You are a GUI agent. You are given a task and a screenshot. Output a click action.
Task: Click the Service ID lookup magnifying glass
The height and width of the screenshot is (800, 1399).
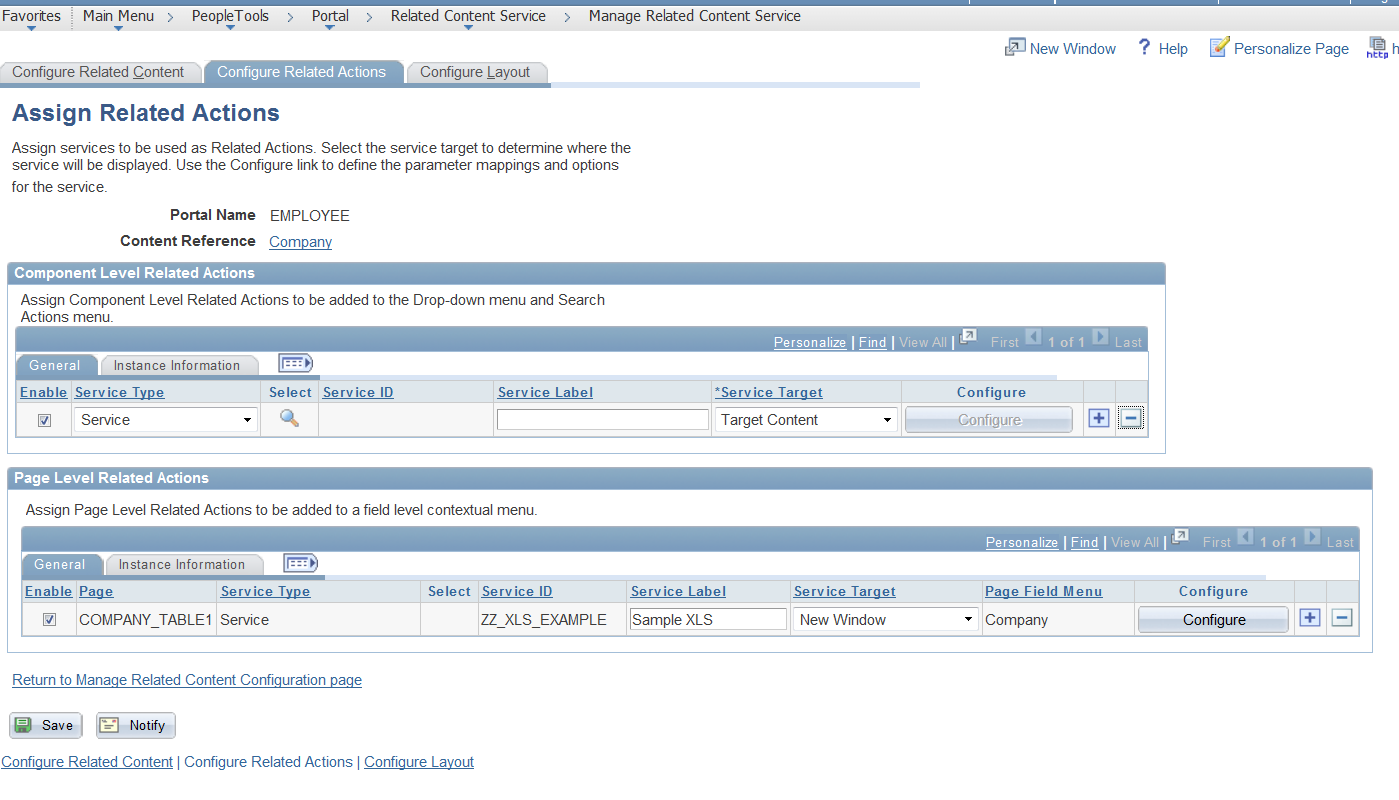point(290,418)
